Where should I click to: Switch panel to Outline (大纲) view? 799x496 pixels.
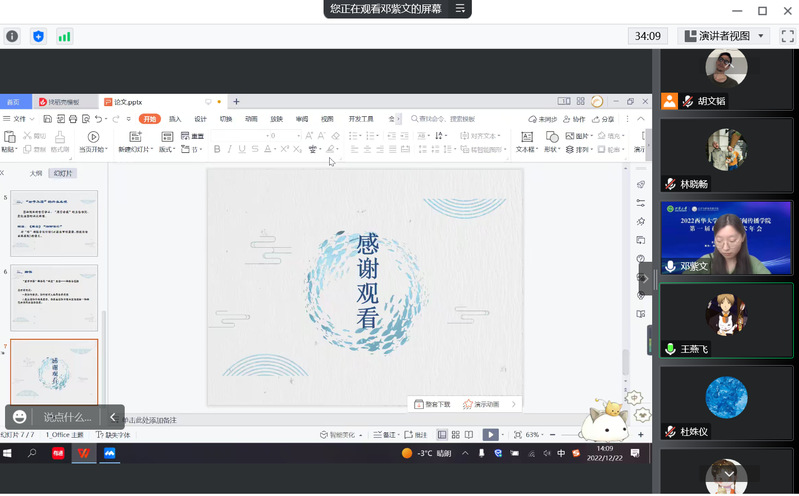coord(36,173)
